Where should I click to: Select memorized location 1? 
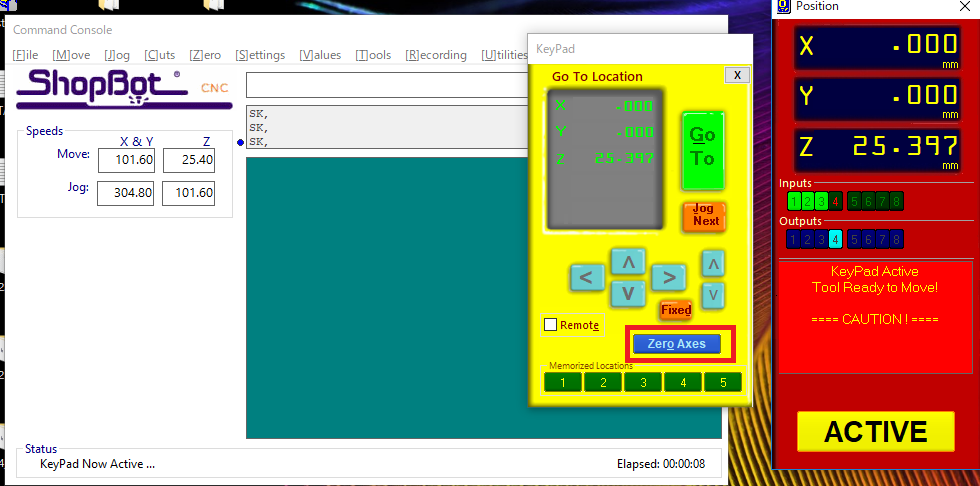[562, 382]
